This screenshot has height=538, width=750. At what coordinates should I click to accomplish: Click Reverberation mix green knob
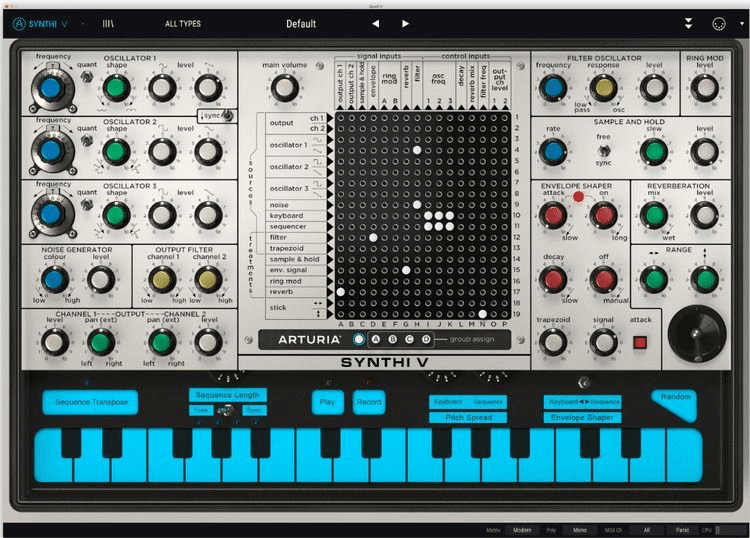[654, 215]
